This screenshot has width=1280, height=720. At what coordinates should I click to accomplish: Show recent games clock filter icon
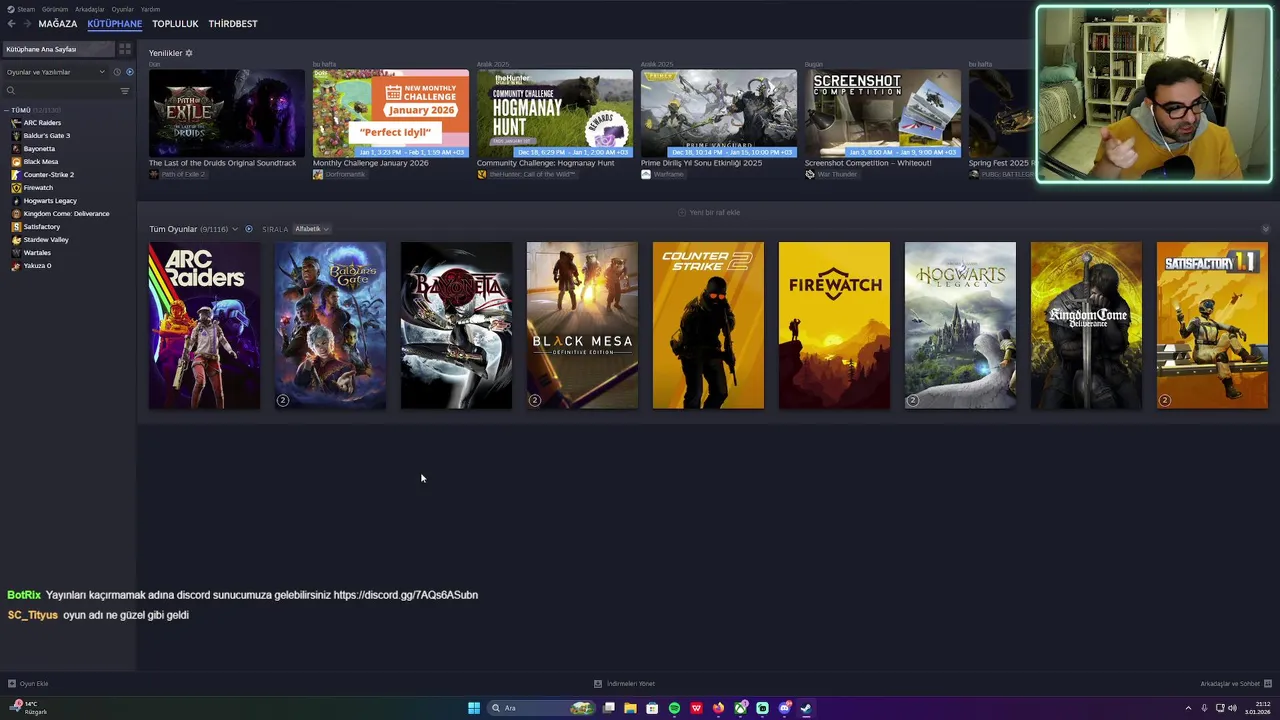(116, 72)
